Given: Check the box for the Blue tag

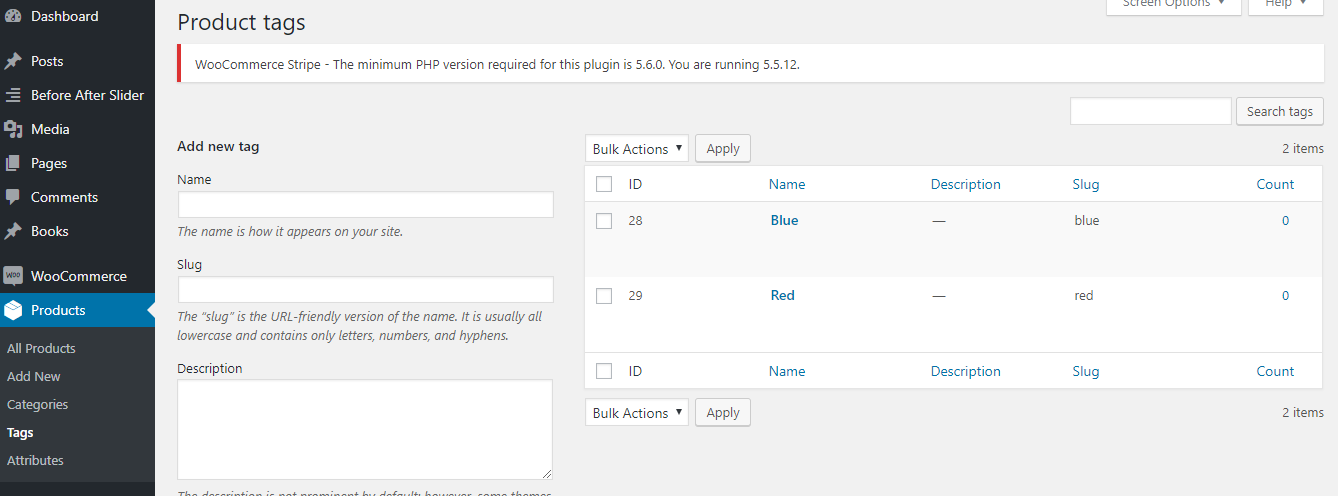Looking at the screenshot, I should 604,221.
